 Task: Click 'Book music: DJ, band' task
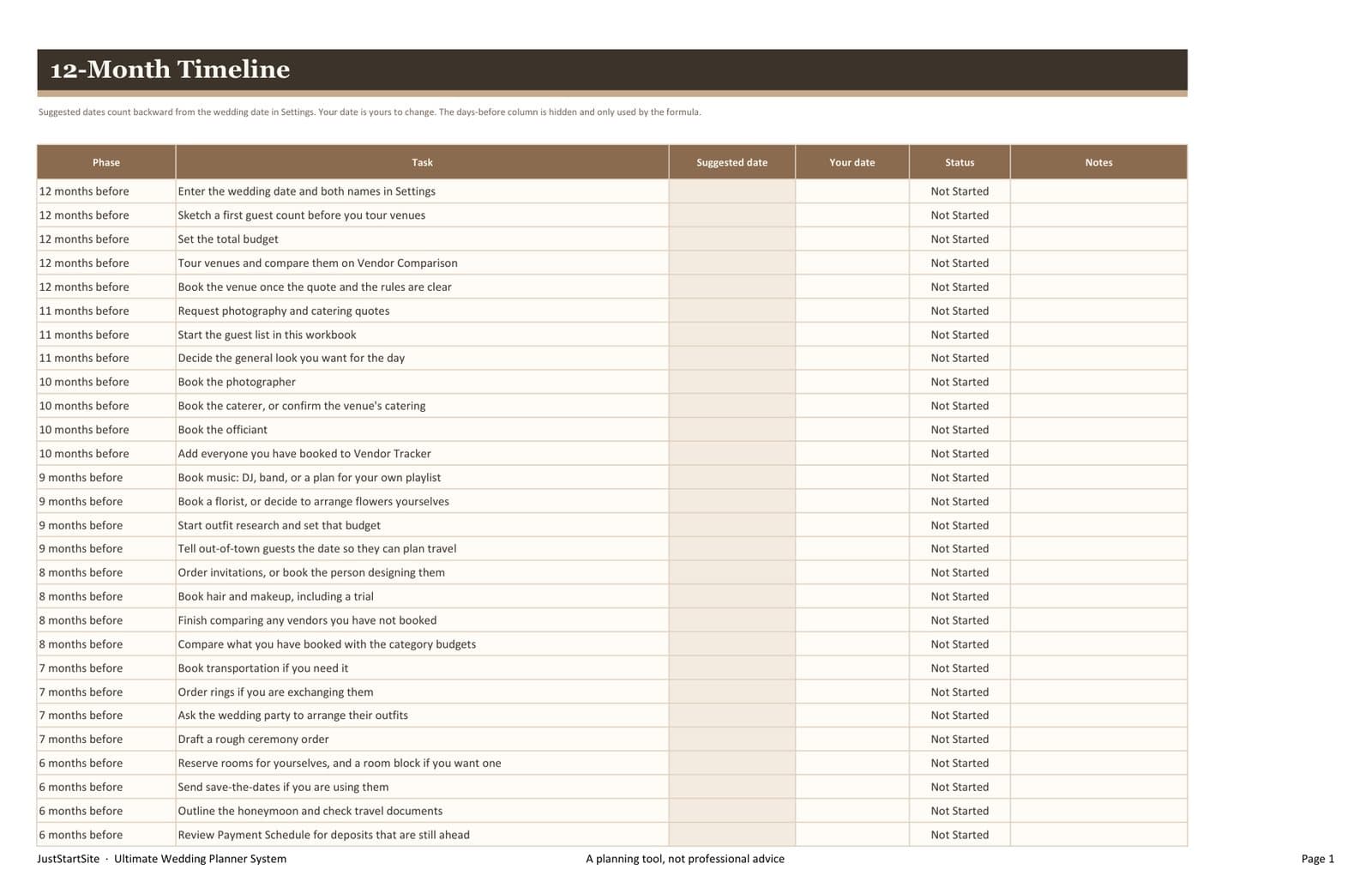pos(422,478)
